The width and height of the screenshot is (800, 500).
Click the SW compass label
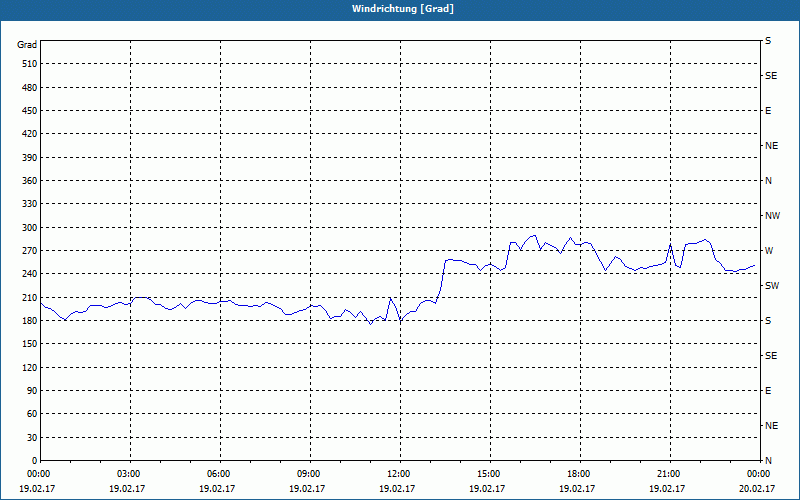pos(772,286)
